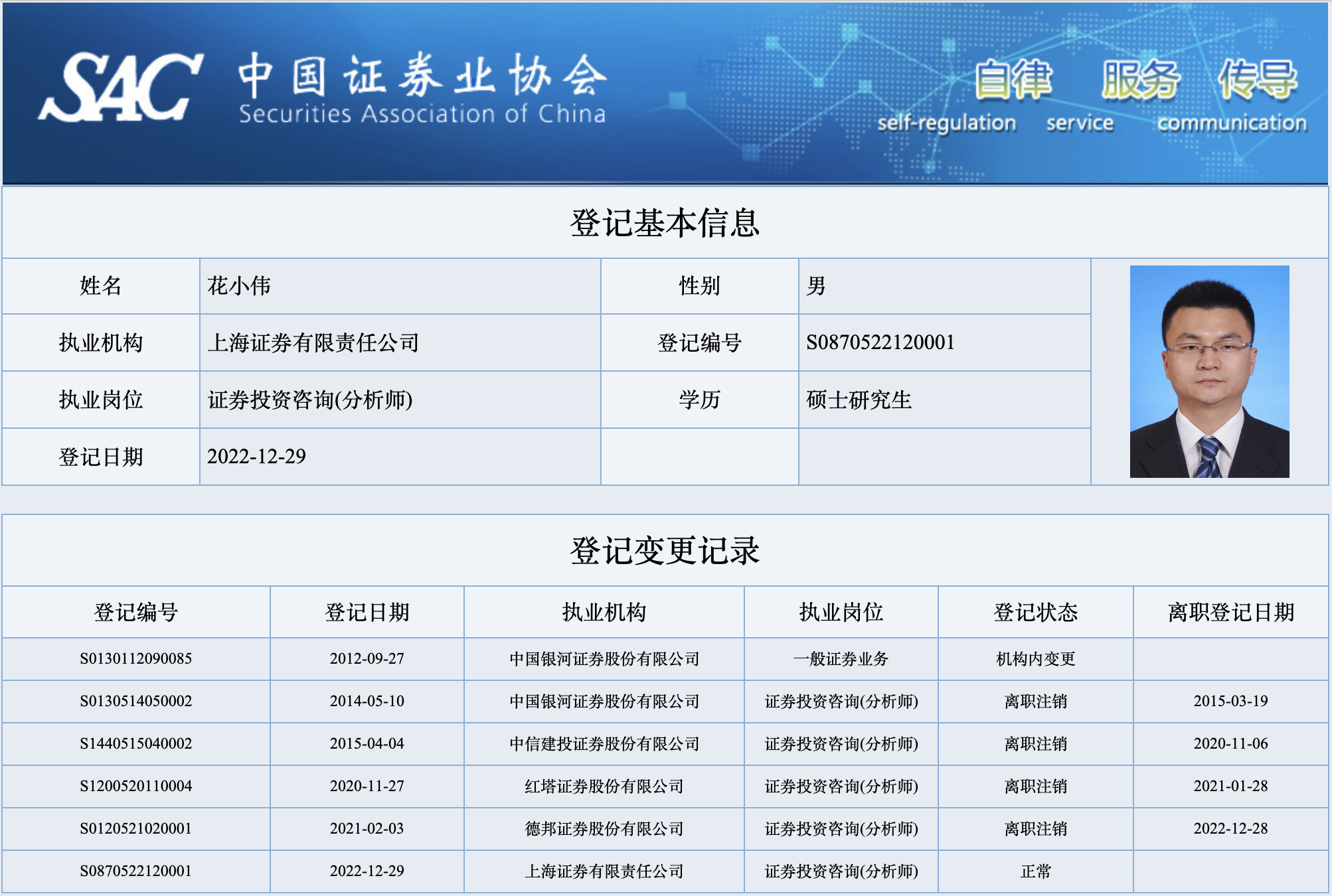Click 红塔证券股份有限公司 in records table

click(x=604, y=786)
